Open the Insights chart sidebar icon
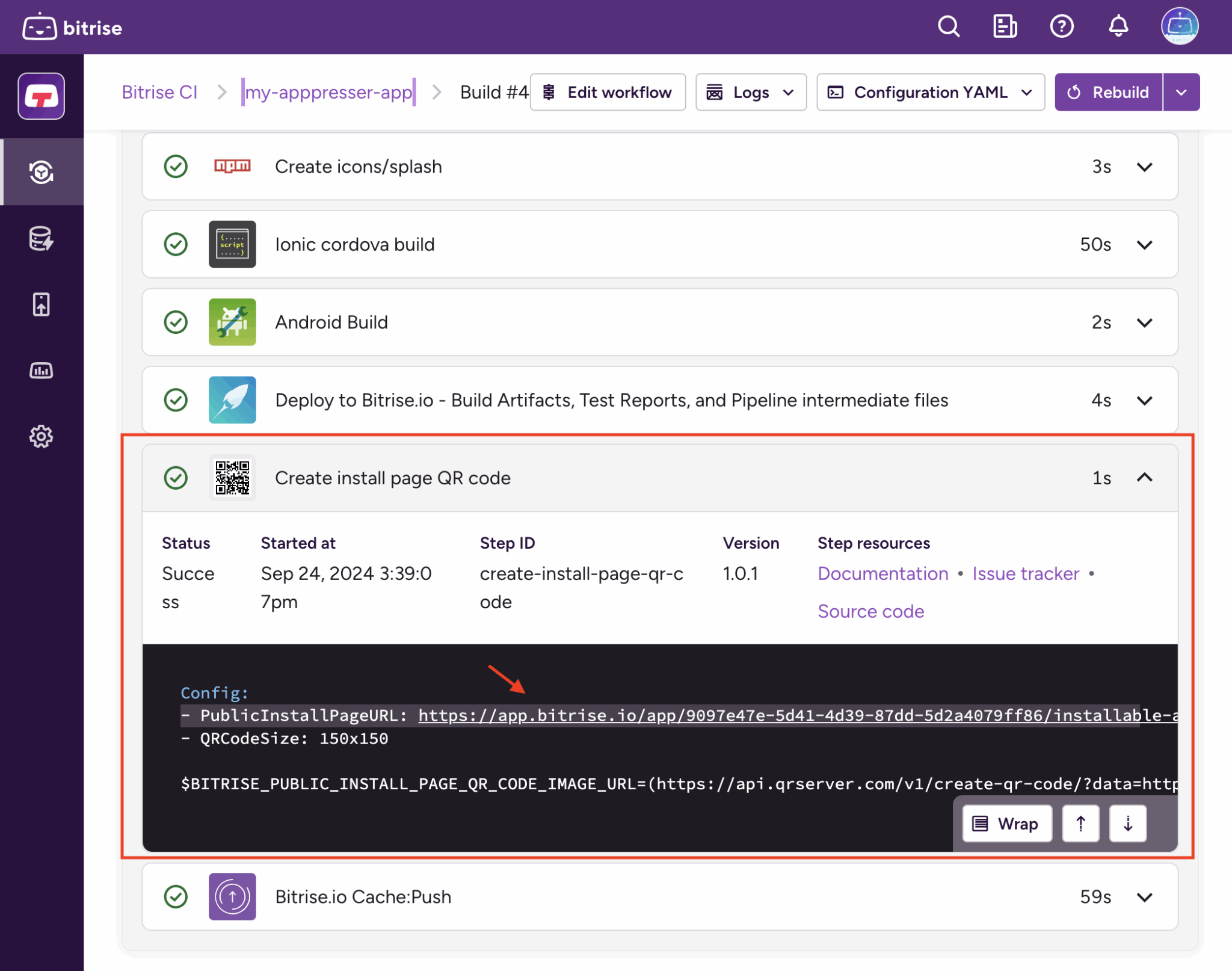The image size is (1232, 971). (41, 371)
